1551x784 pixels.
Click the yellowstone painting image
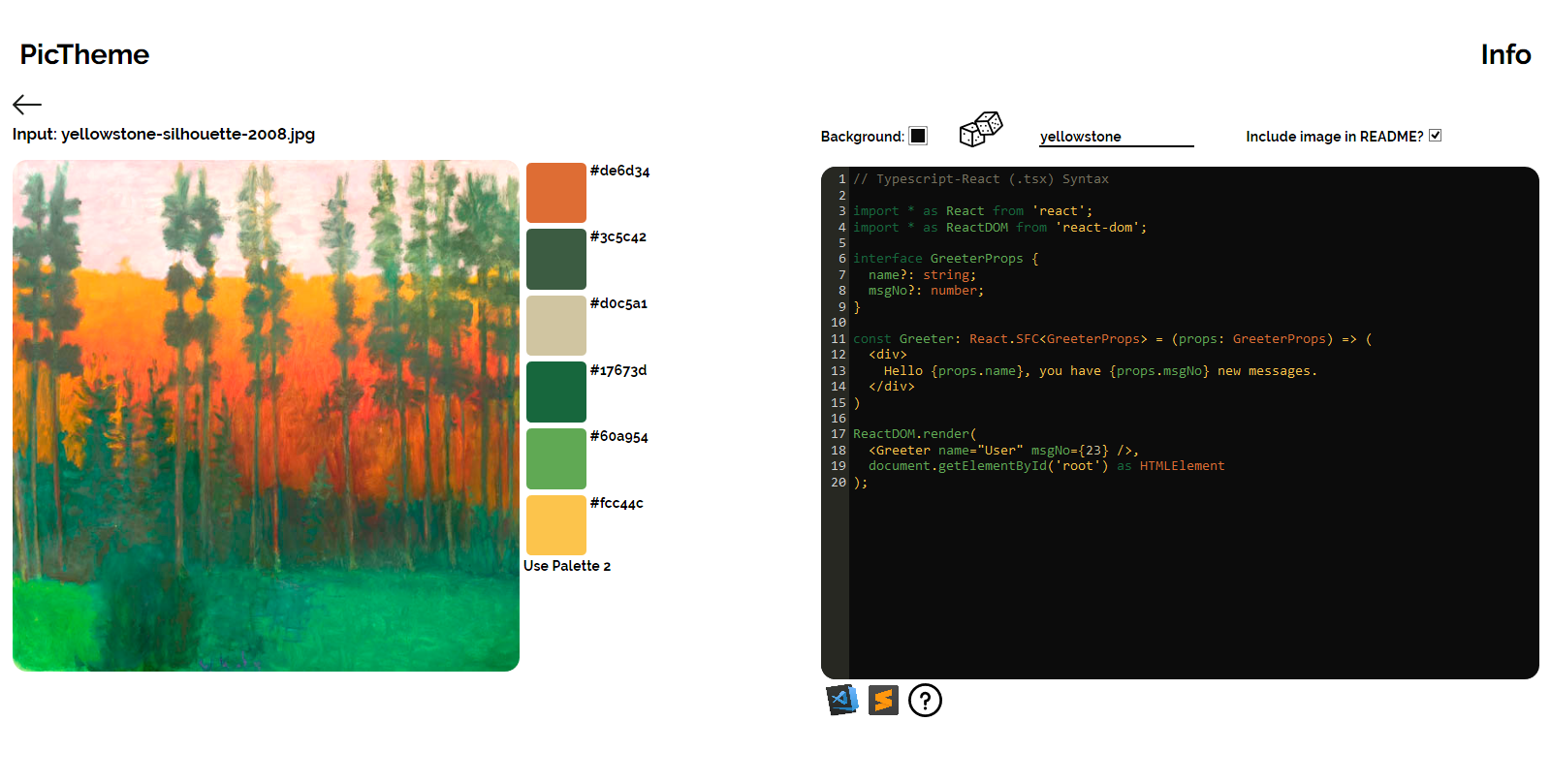(x=266, y=416)
